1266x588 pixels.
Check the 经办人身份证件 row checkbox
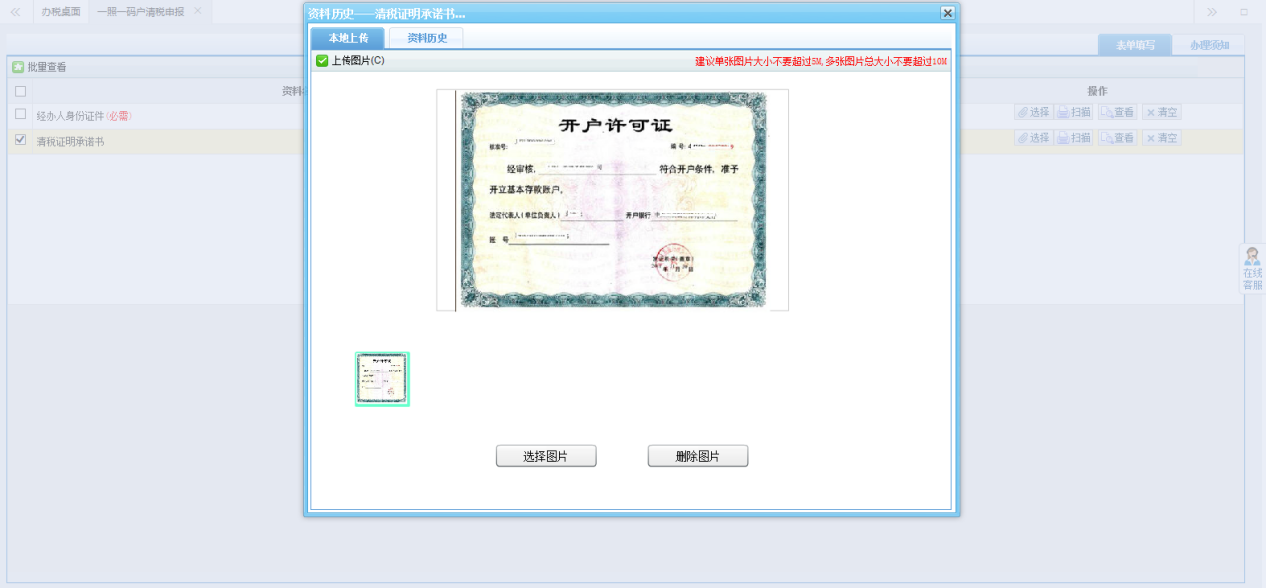(21, 114)
